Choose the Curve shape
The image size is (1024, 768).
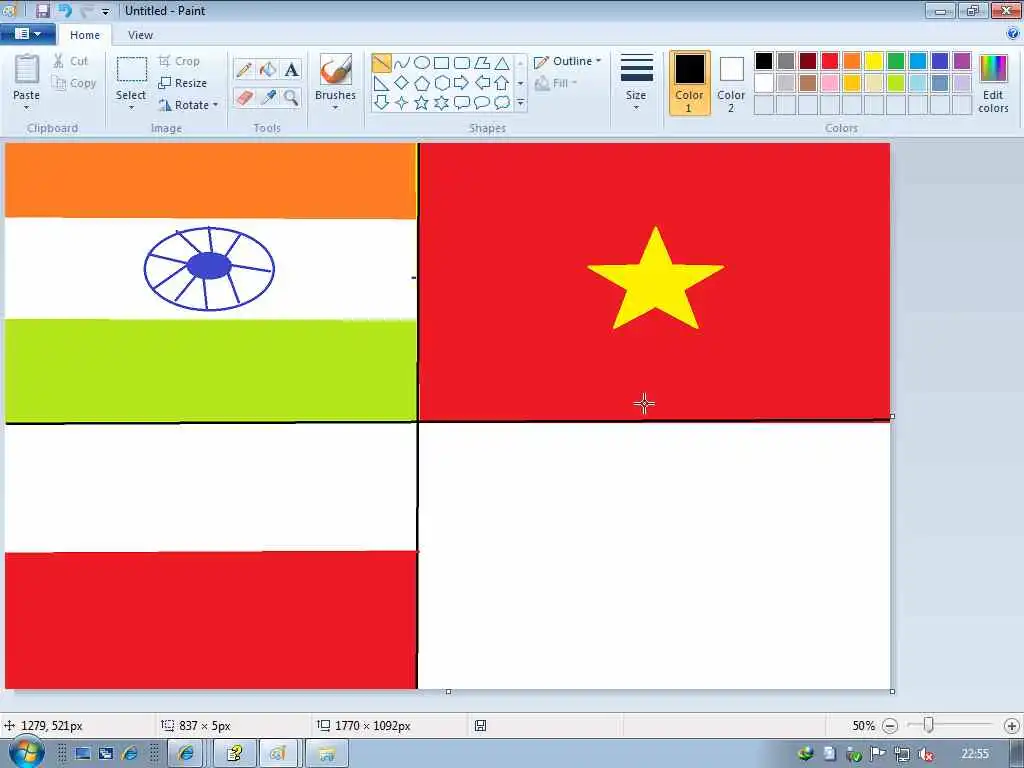pyautogui.click(x=402, y=63)
